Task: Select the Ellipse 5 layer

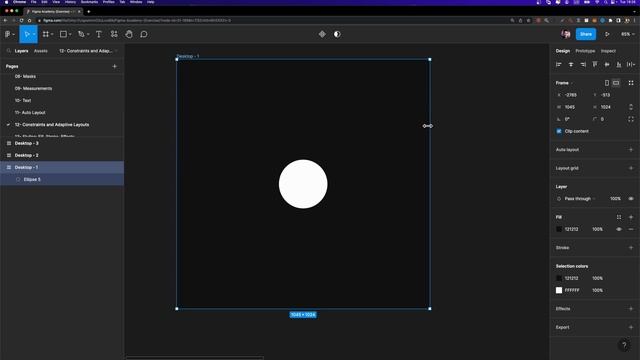Action: click(62, 180)
